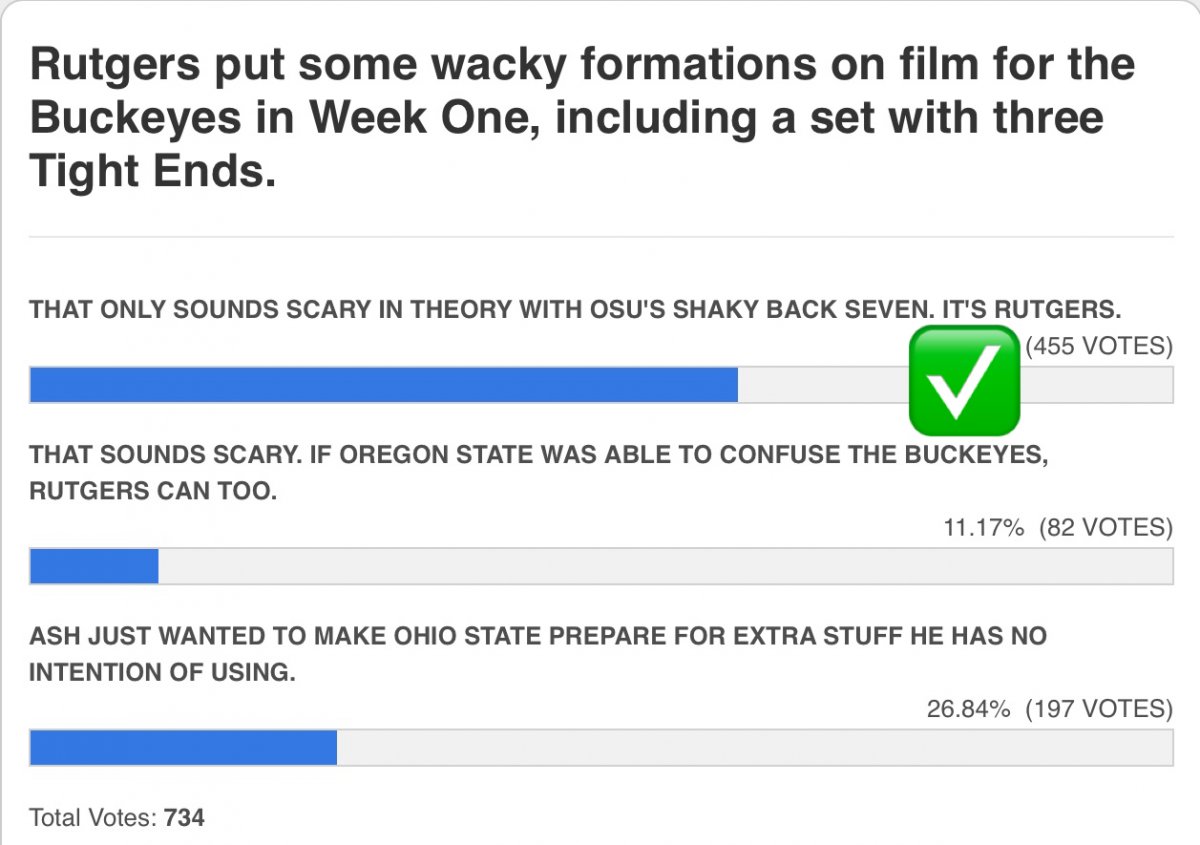Click the blue filled portion of first bar
Viewport: 1200px width, 845px height.
coord(384,385)
